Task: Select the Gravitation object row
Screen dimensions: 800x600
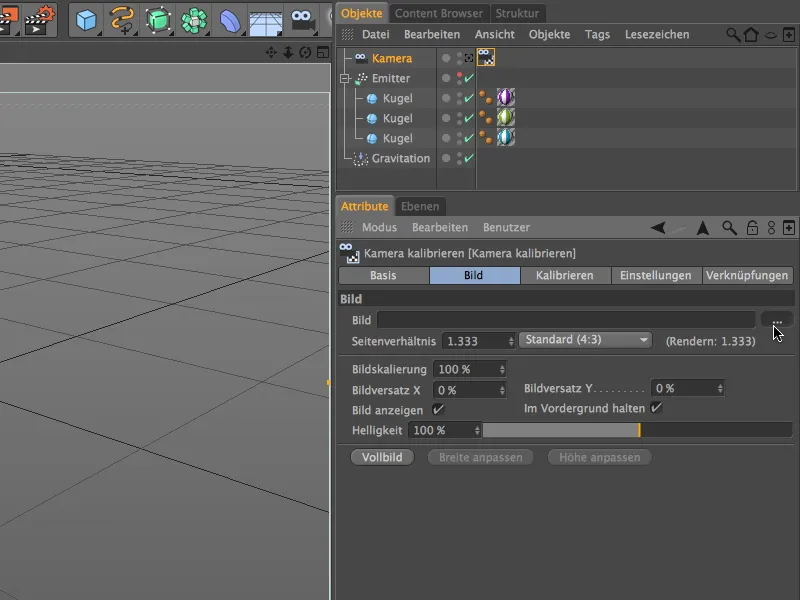Action: (401, 158)
